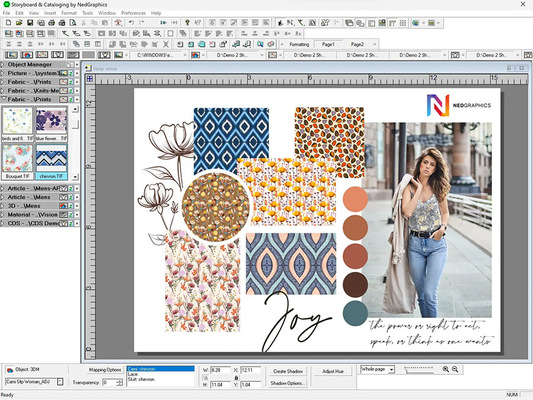Zoom in with the plus magnifier

(446, 369)
